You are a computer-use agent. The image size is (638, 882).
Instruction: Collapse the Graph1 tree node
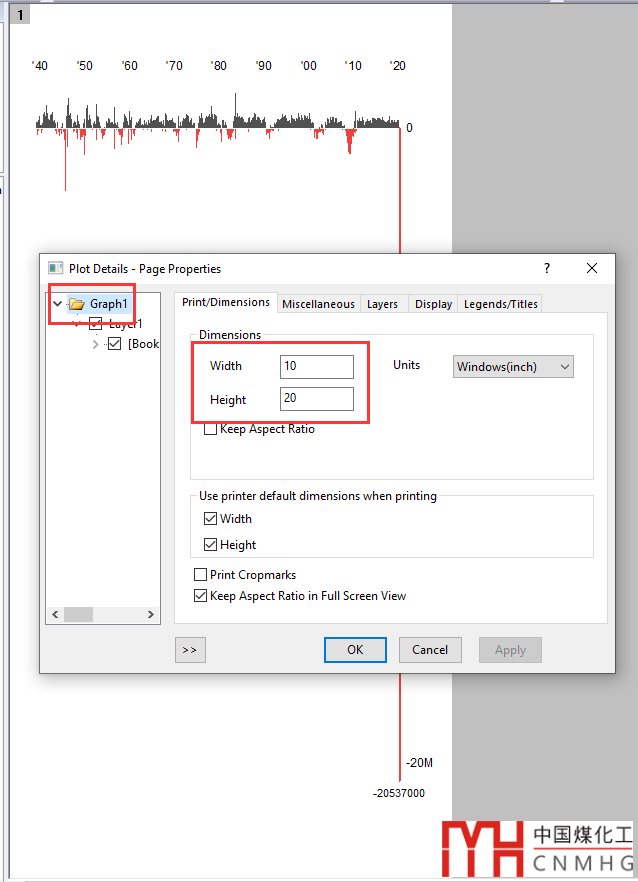(57, 304)
